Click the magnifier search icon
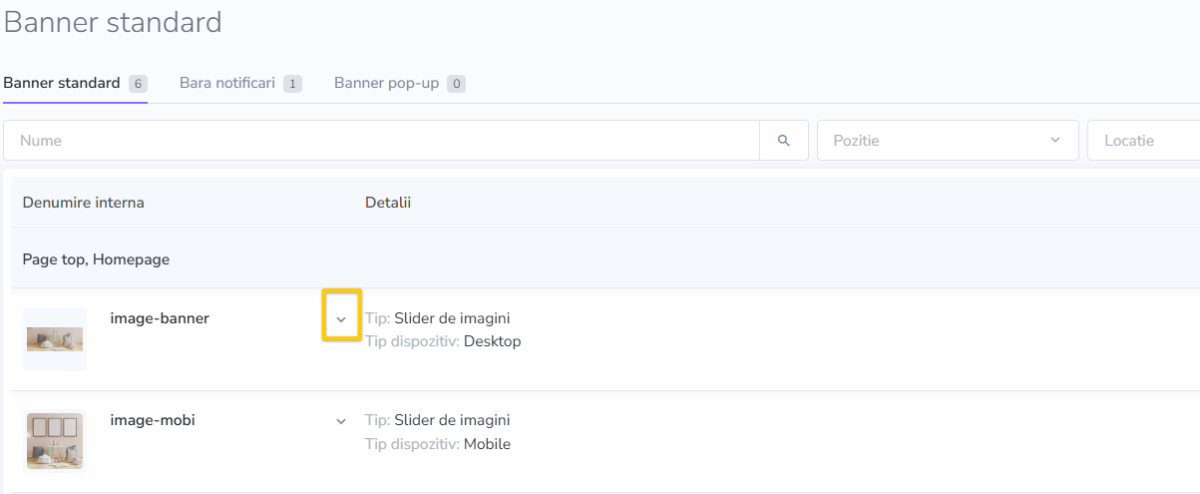This screenshot has height=494, width=1200. point(784,141)
